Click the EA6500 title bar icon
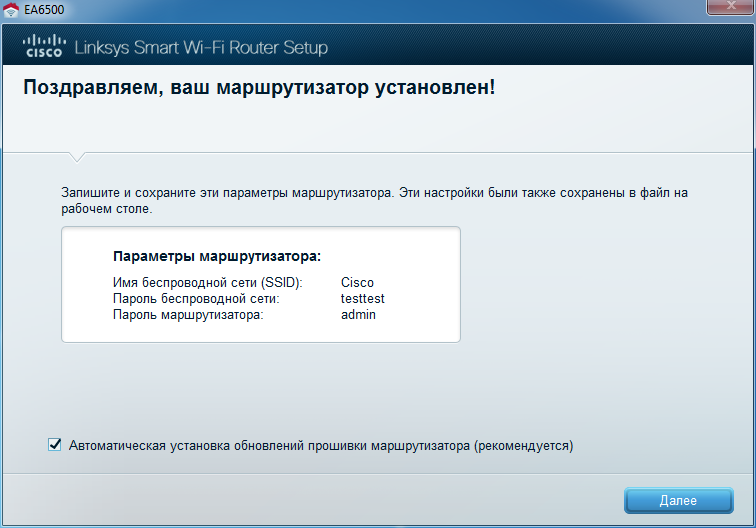 11,10
